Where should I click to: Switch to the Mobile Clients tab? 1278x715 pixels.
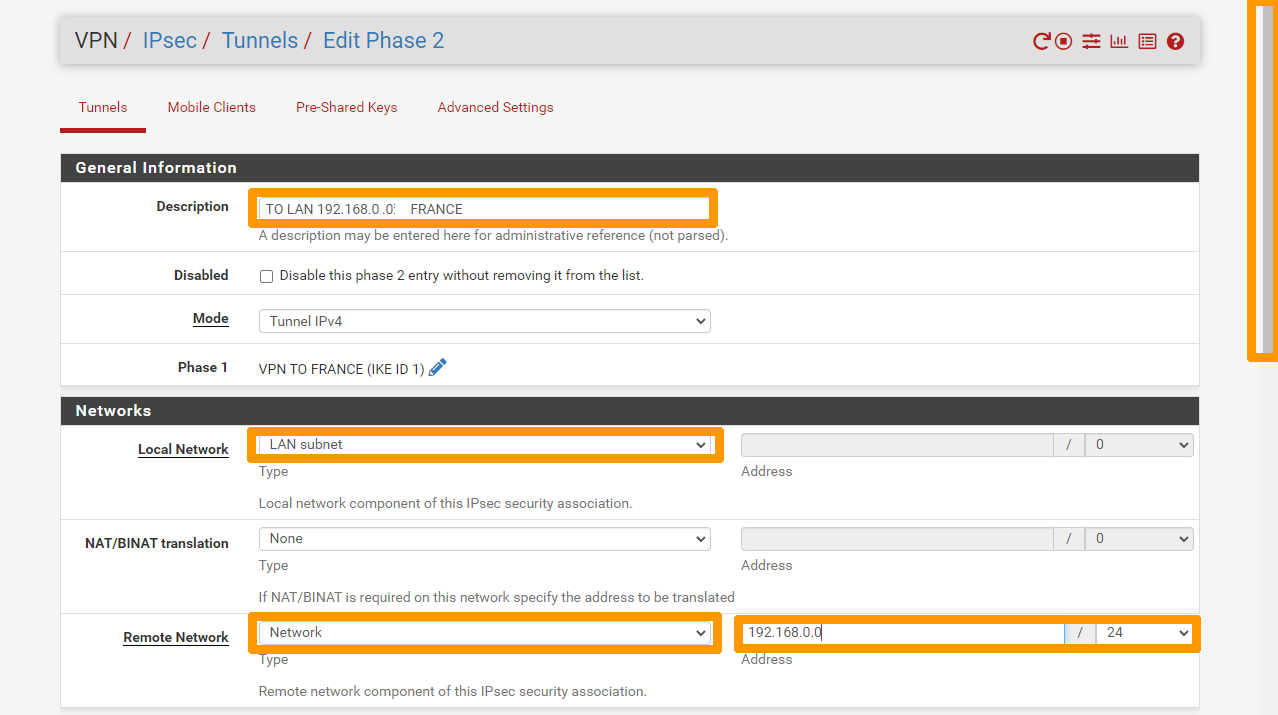[211, 107]
